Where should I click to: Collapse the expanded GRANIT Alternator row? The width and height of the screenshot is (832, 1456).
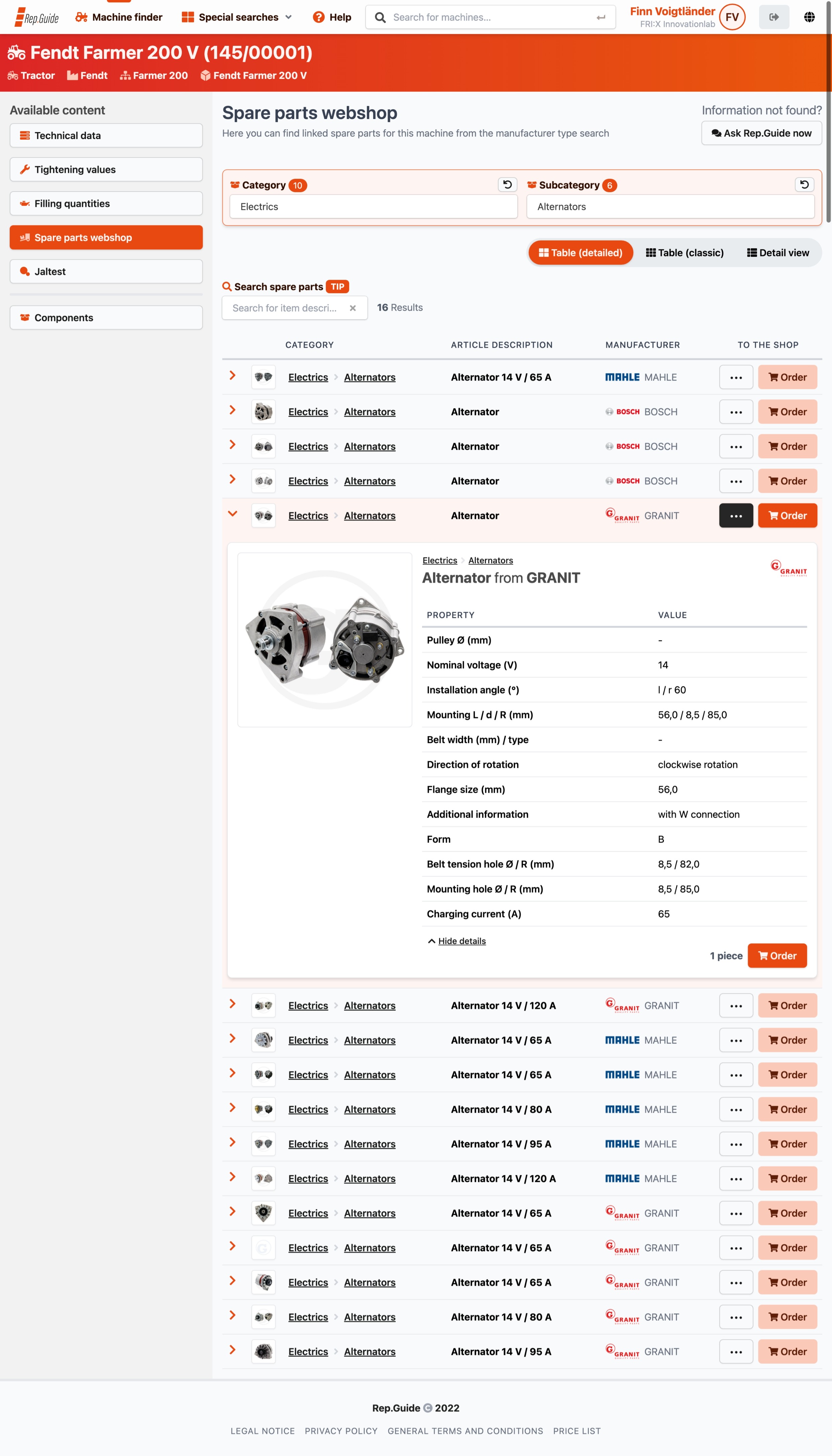coord(232,513)
